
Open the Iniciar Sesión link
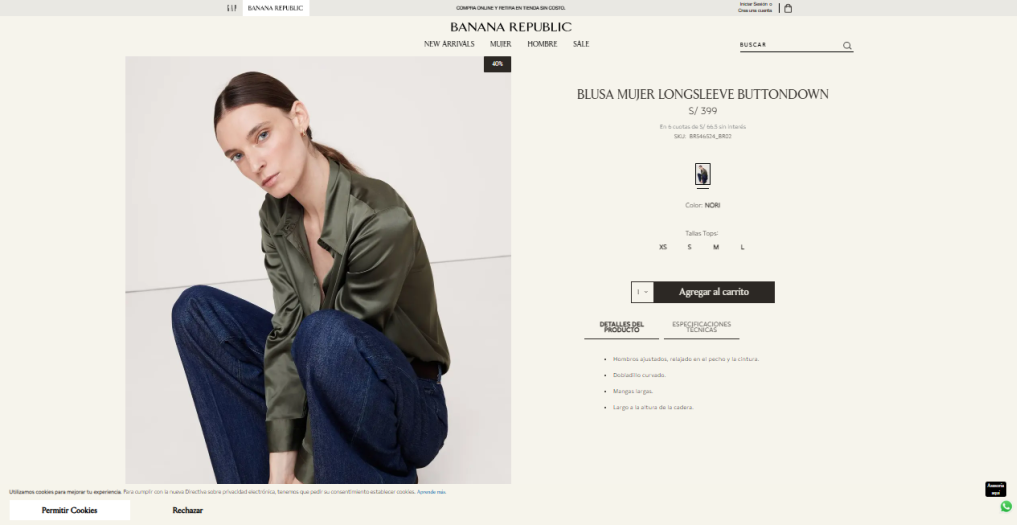[x=756, y=4]
